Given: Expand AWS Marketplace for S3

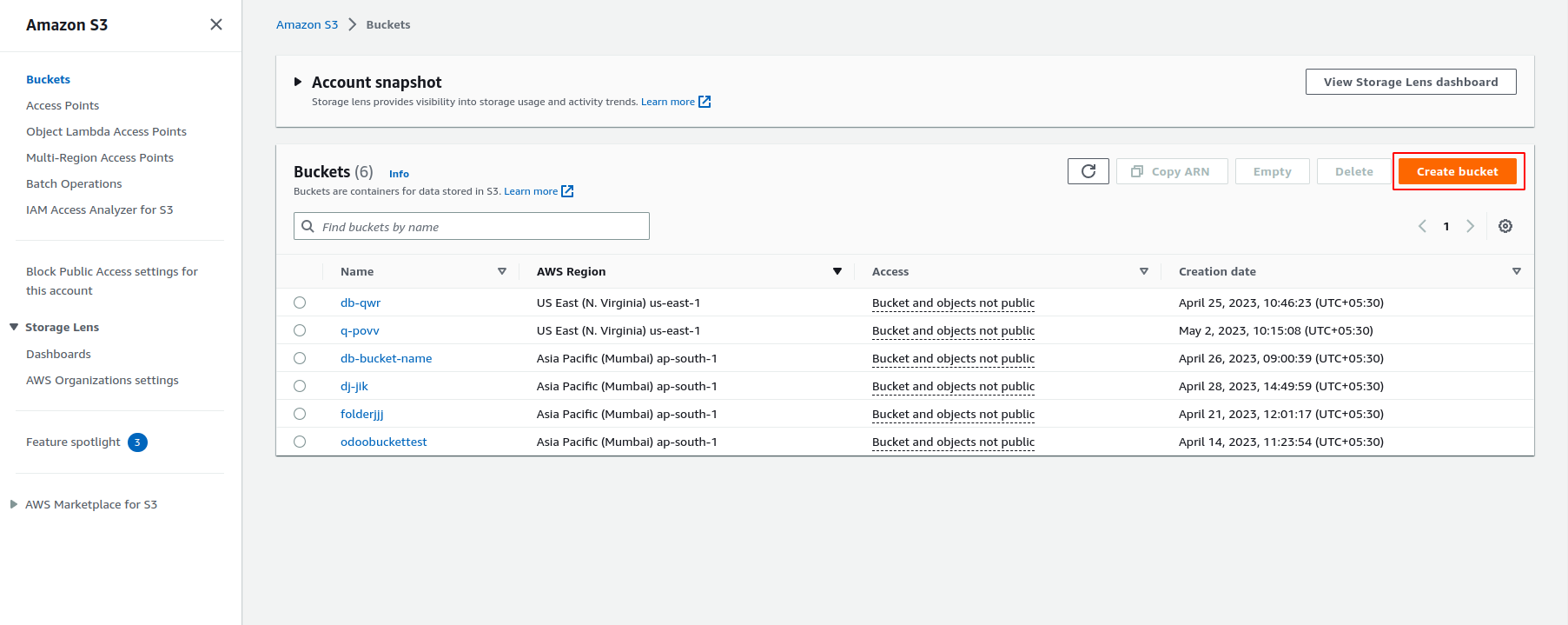Looking at the screenshot, I should pos(14,504).
